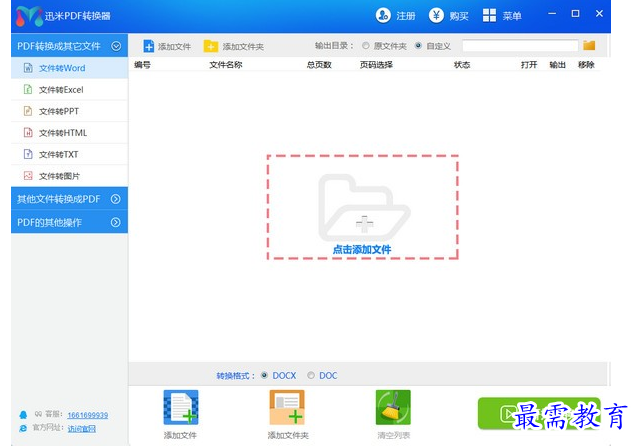Click the 状态 column header
Image resolution: width=636 pixels, height=448 pixels.
tap(462, 64)
